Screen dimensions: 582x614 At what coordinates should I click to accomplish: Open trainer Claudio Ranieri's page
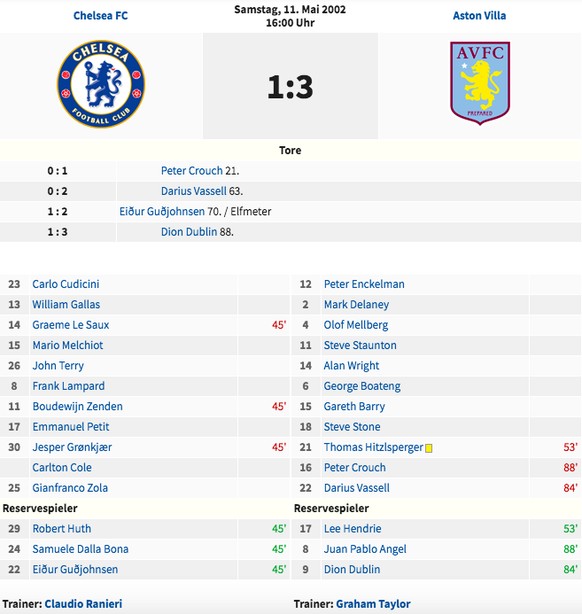tap(83, 603)
